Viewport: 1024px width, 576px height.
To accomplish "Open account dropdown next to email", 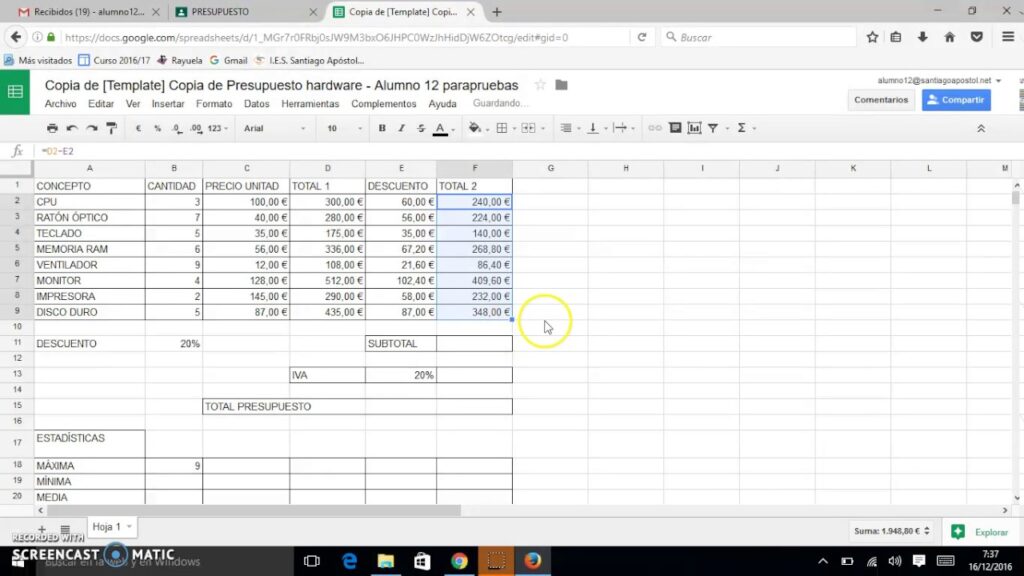I will click(999, 80).
